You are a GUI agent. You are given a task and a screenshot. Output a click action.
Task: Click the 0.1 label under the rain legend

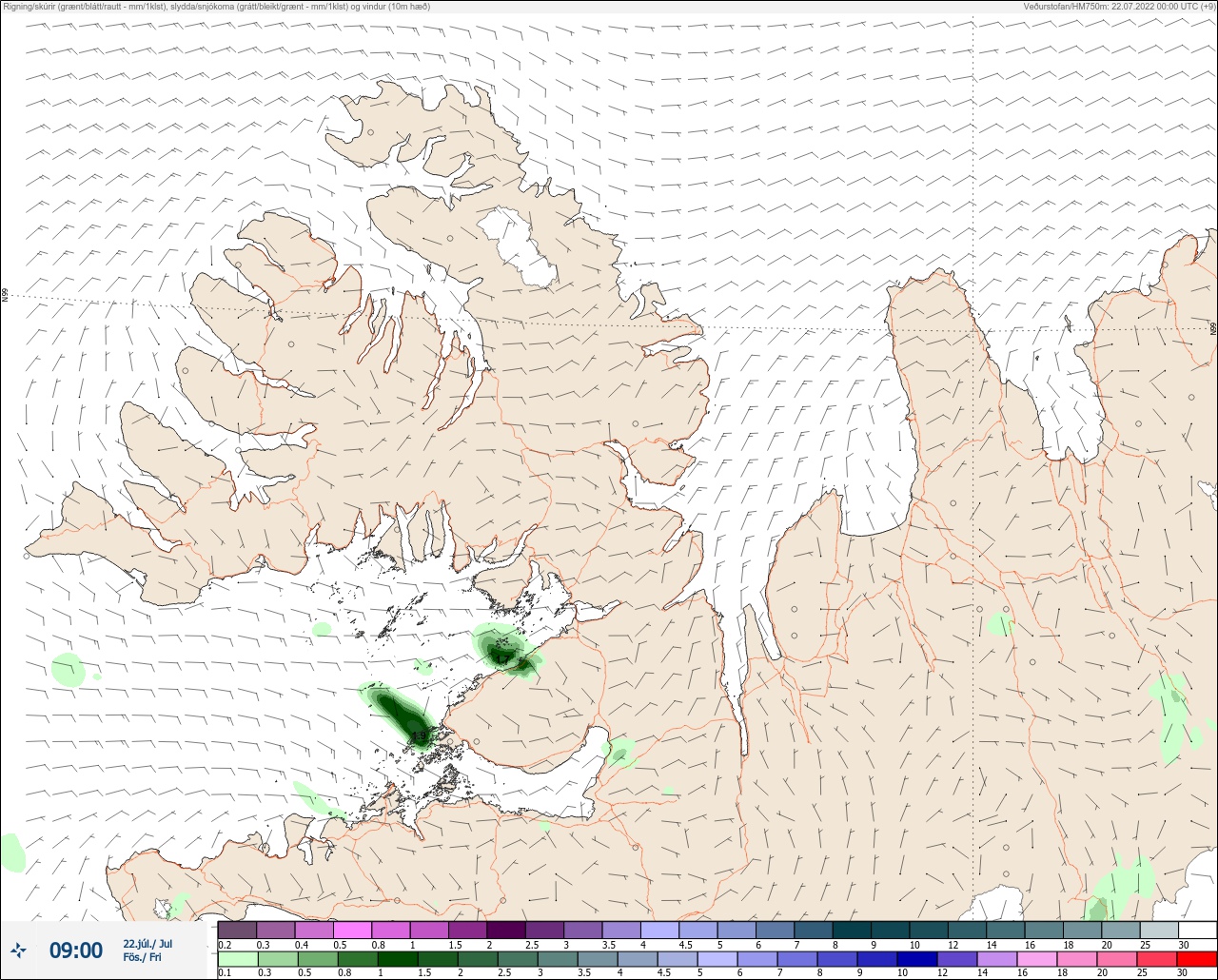(225, 973)
